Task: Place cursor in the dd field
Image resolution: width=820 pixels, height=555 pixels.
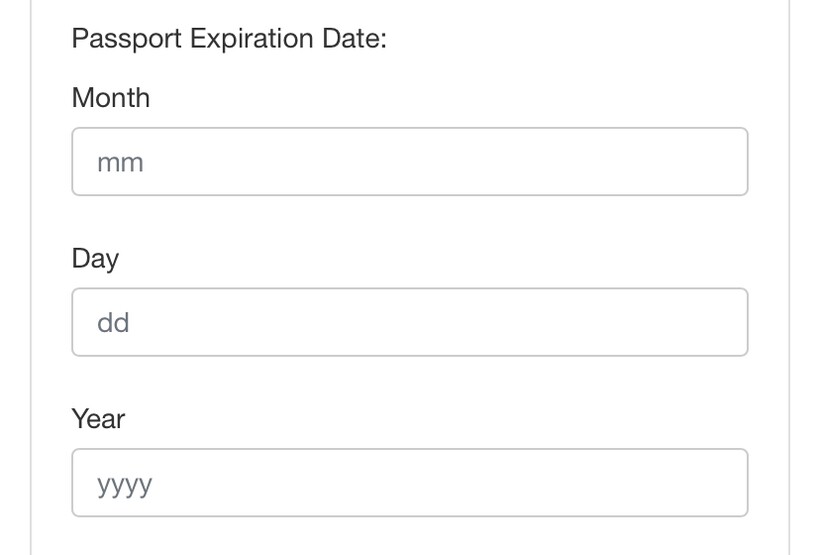Action: pyautogui.click(x=410, y=322)
